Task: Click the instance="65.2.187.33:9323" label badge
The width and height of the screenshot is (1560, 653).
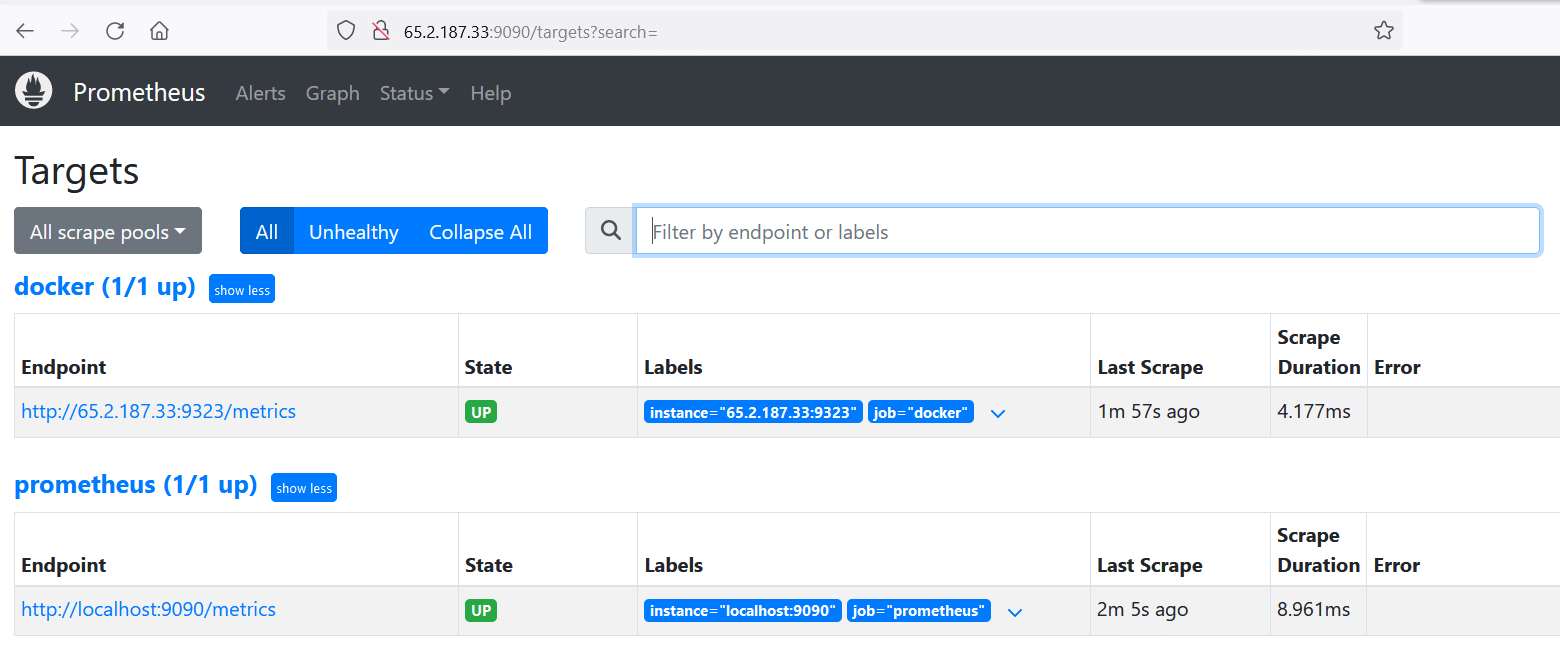Action: (753, 411)
